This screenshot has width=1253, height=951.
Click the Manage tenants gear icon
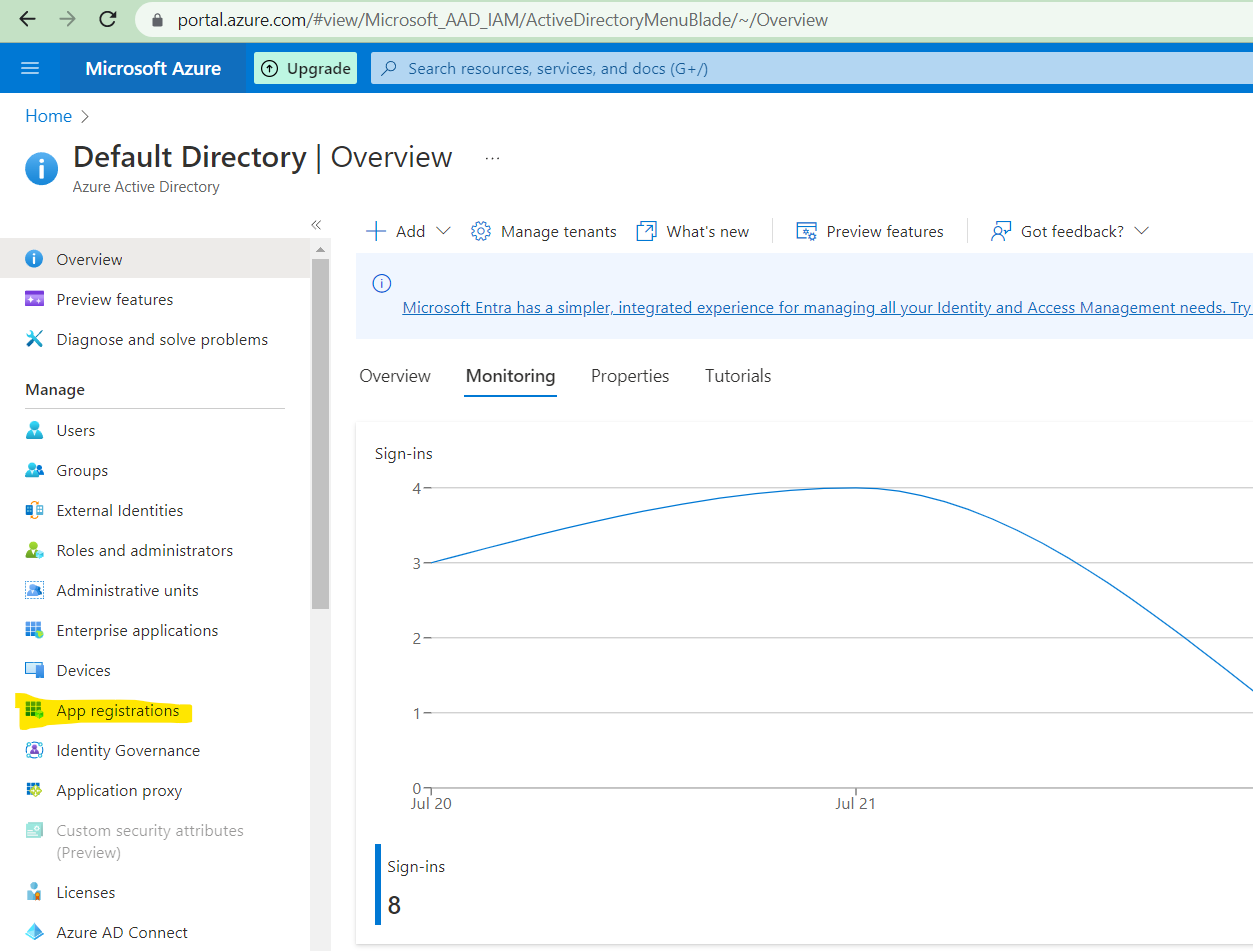(481, 231)
